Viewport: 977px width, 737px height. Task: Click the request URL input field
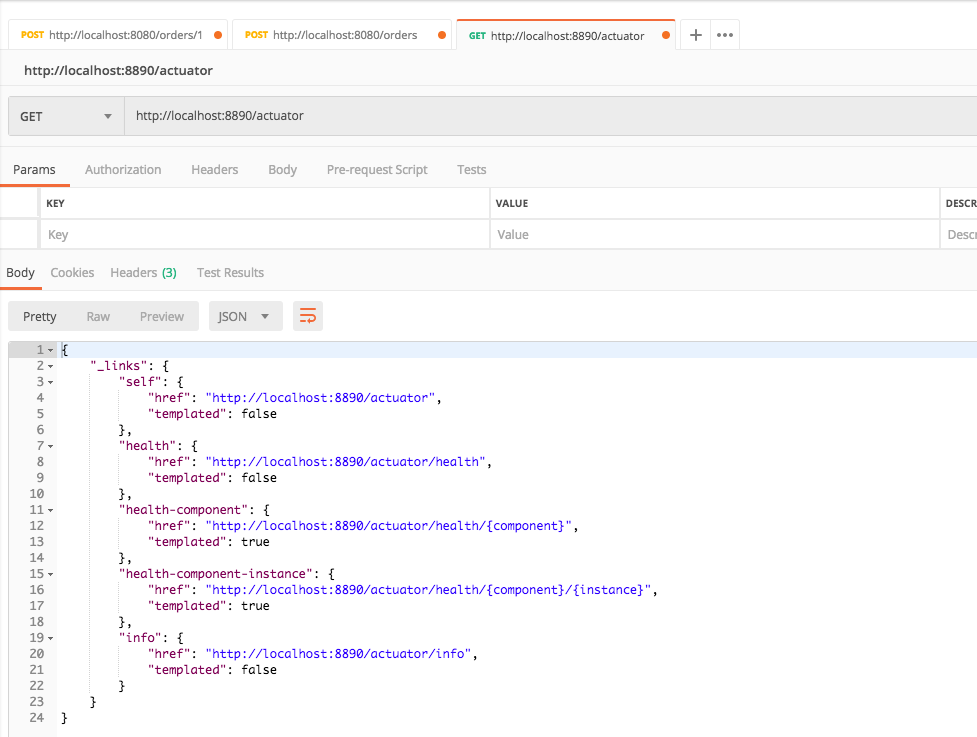pyautogui.click(x=551, y=116)
